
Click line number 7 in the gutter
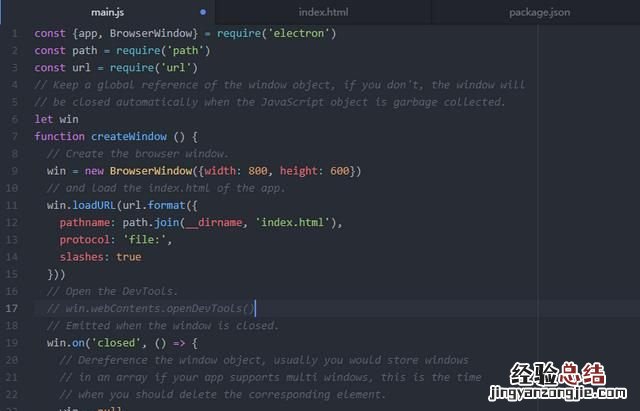point(15,136)
